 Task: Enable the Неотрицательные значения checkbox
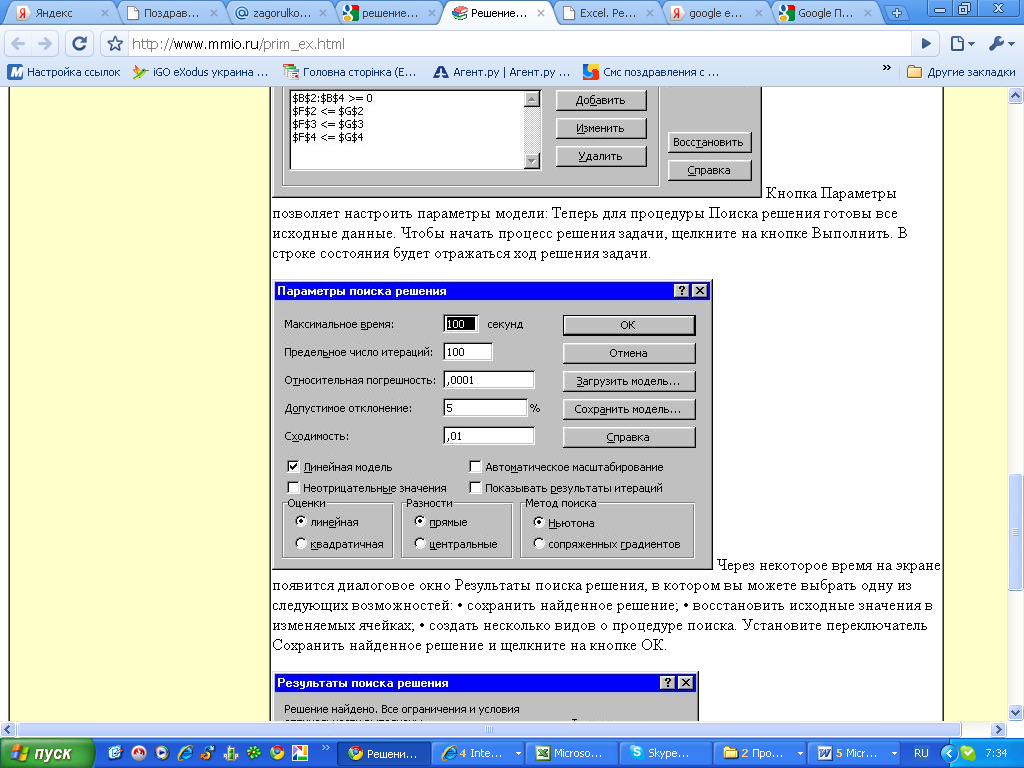(x=293, y=487)
